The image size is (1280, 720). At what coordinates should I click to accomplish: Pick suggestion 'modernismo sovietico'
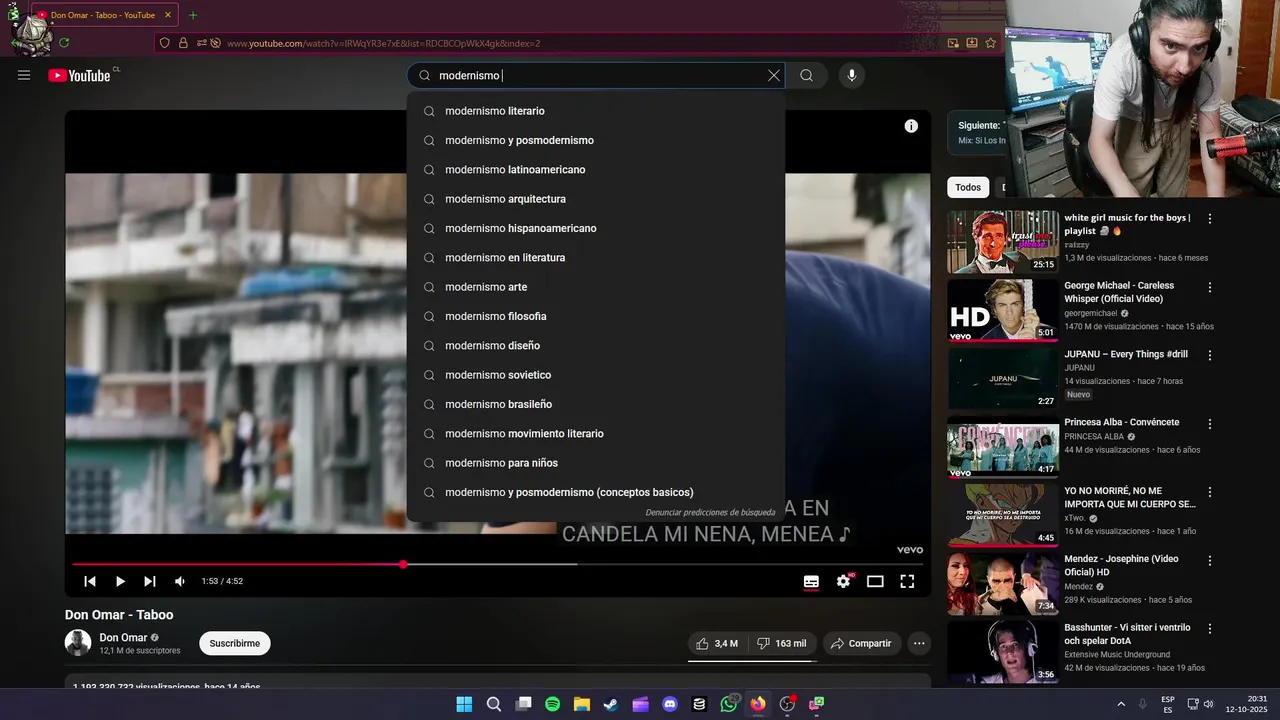pyautogui.click(x=595, y=375)
